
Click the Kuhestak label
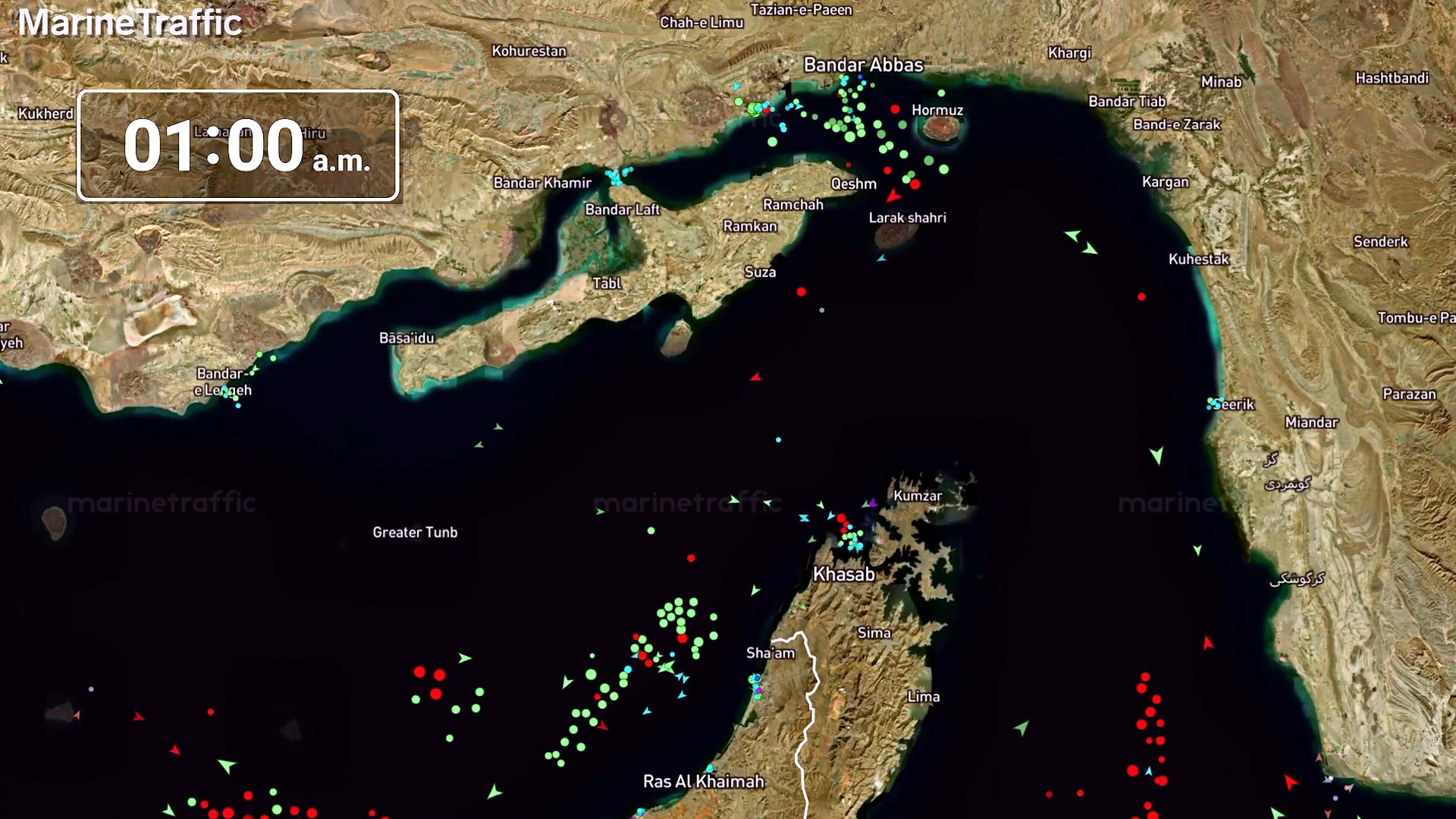tap(1199, 259)
